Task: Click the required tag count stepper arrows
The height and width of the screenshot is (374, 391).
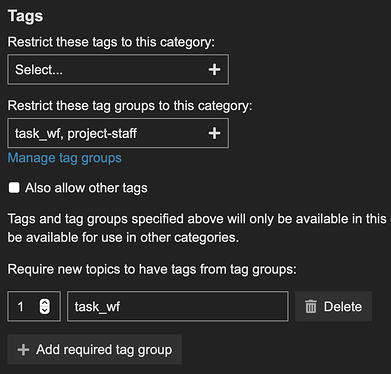Action: coord(45,306)
